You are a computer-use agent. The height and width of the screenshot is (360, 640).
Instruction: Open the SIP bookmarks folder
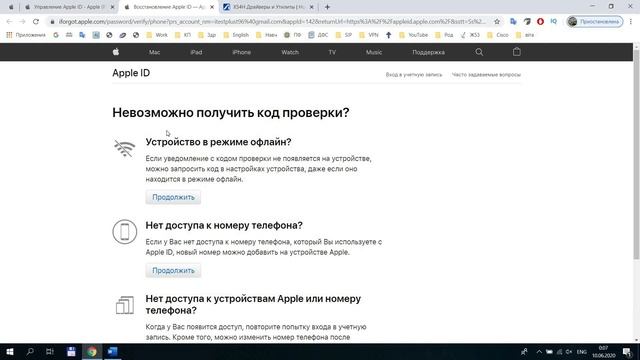coord(344,35)
